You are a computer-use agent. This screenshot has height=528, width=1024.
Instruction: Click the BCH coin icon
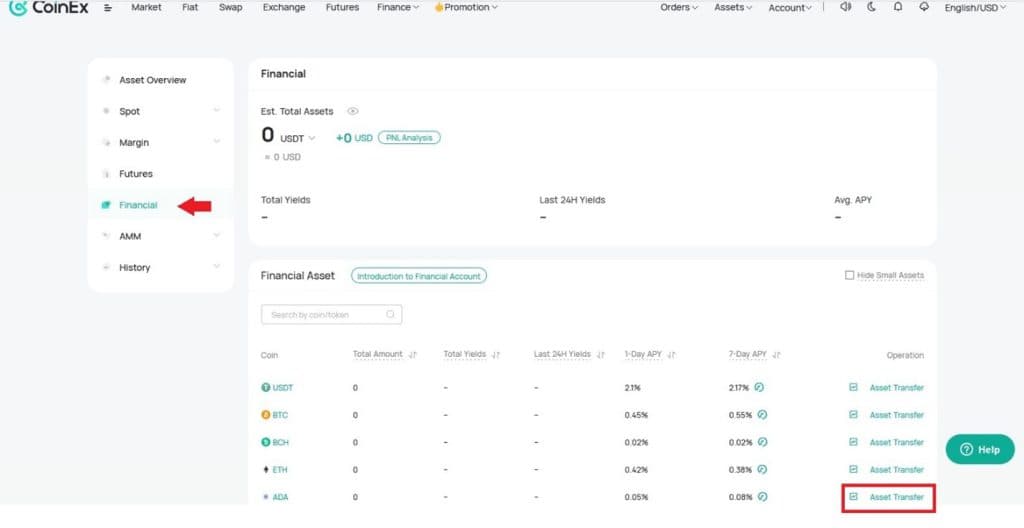pyautogui.click(x=266, y=442)
